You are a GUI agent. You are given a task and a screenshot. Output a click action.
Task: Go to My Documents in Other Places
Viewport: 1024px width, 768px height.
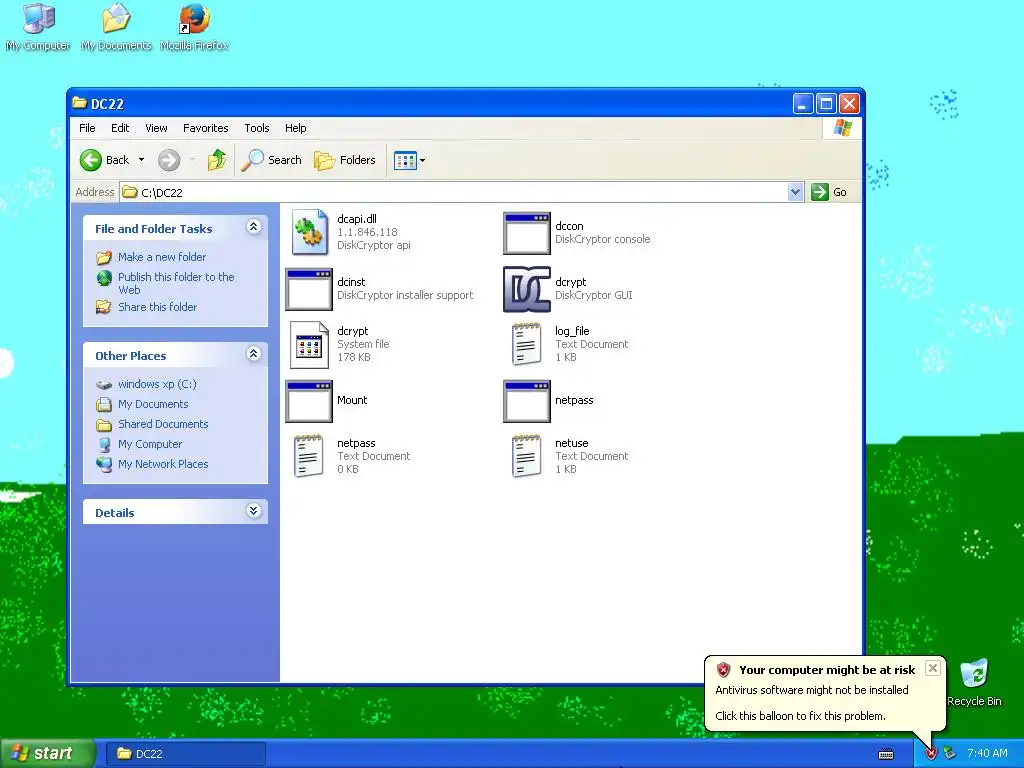[x=153, y=404]
